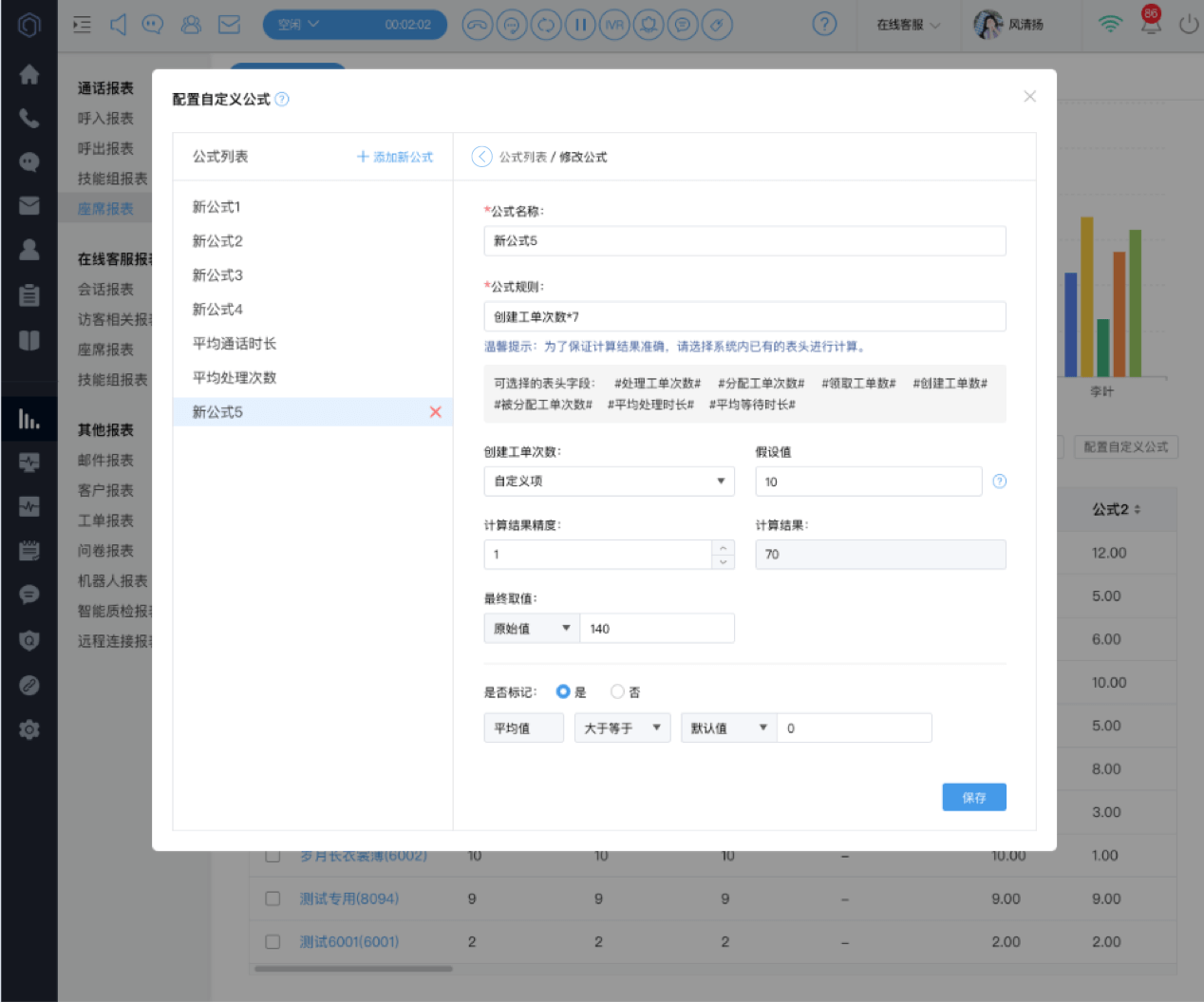This screenshot has width=1204, height=1002.
Task: Open the notification bell with badge
Action: (1151, 21)
